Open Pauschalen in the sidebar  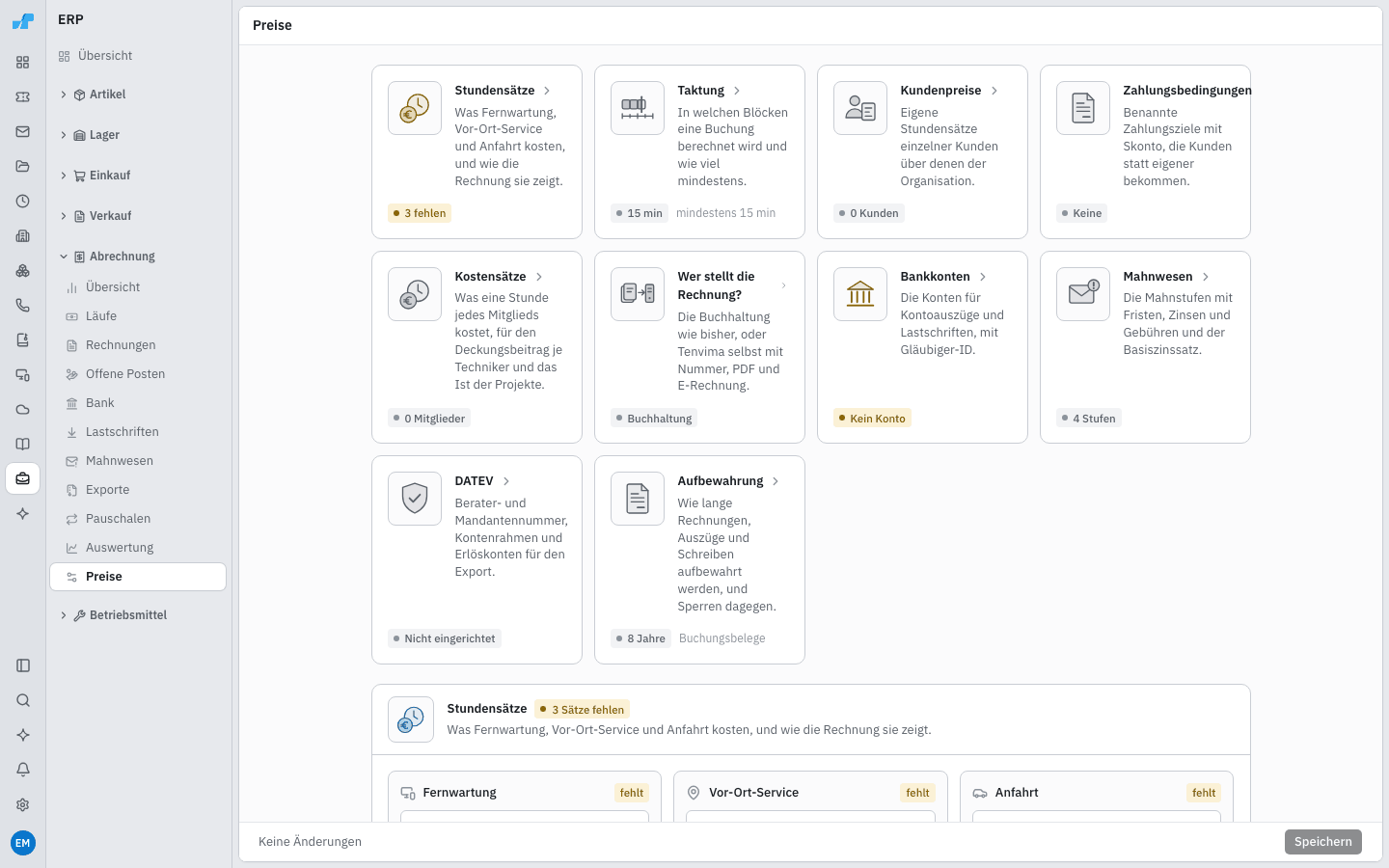[x=138, y=519]
